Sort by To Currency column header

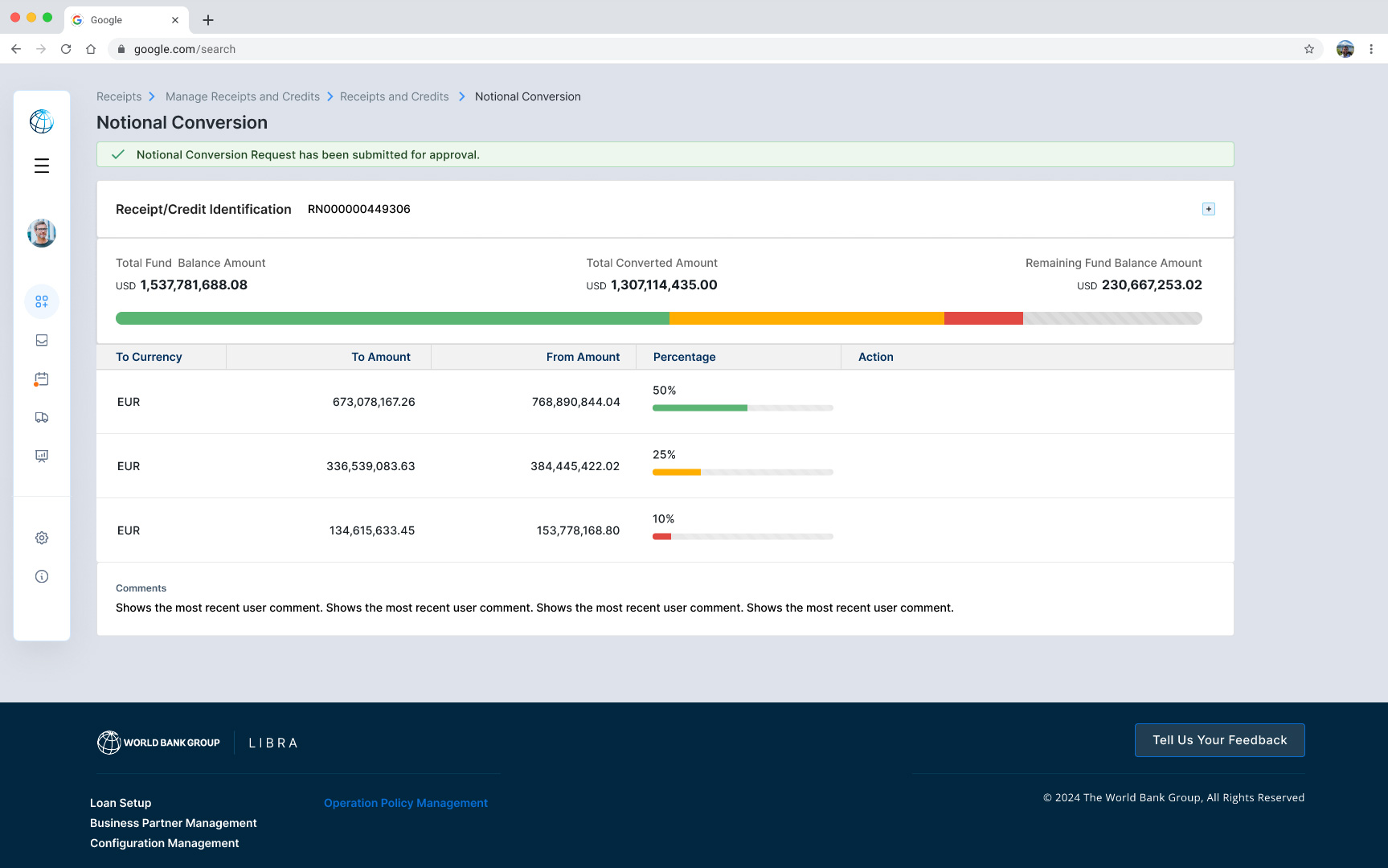pyautogui.click(x=149, y=357)
